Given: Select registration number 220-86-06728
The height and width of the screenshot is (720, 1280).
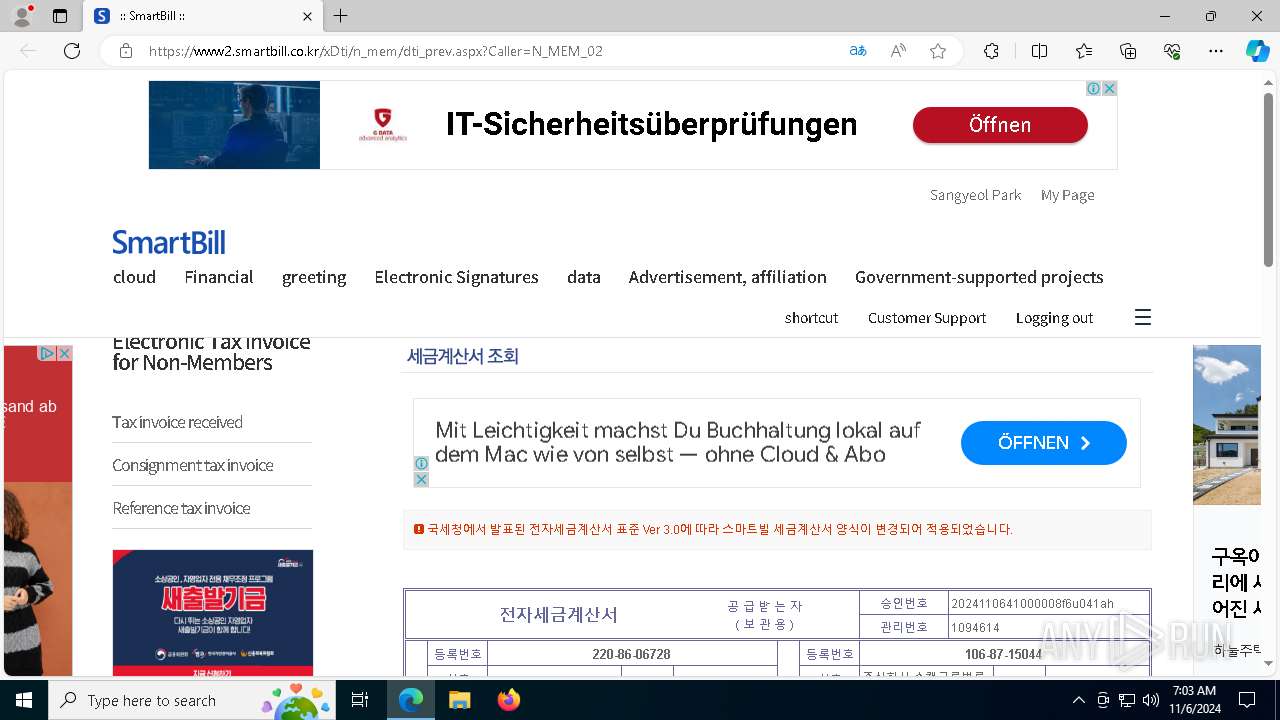Looking at the screenshot, I should 631,654.
